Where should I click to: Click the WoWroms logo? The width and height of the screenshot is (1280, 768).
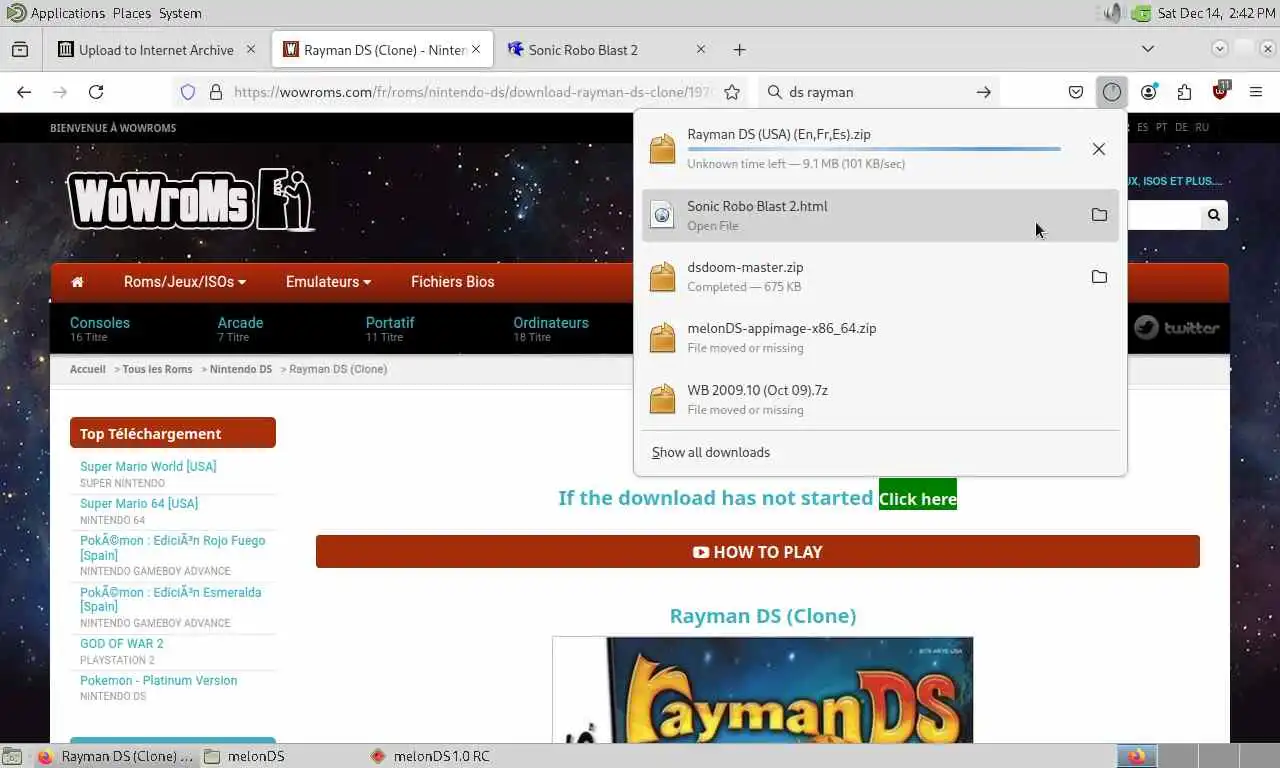191,200
